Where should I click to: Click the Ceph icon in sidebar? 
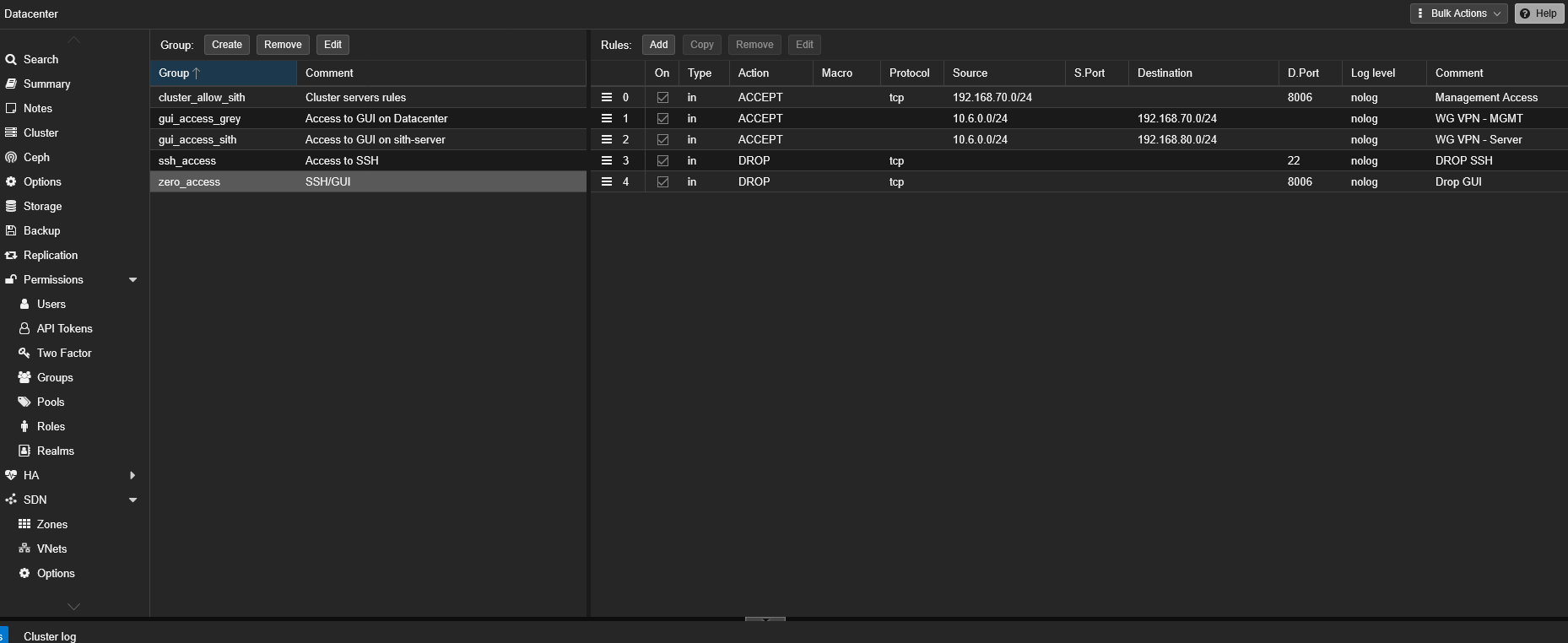[11, 158]
